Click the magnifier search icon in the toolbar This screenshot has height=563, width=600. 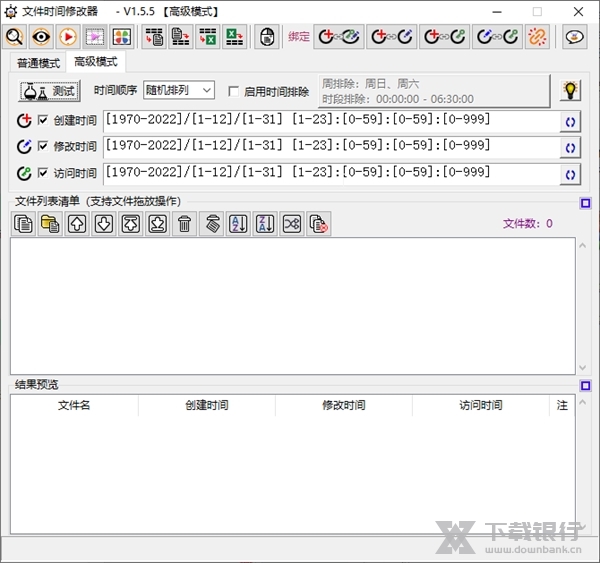(x=14, y=37)
